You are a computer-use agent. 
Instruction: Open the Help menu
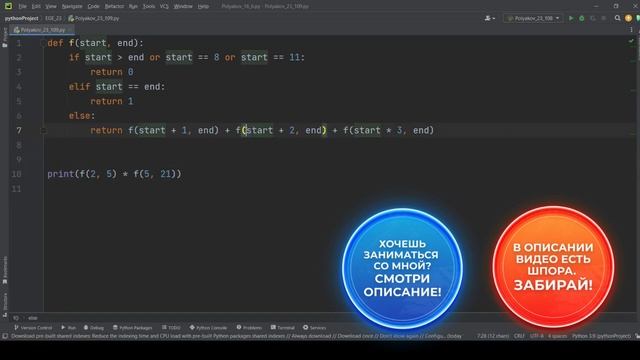(x=203, y=6)
